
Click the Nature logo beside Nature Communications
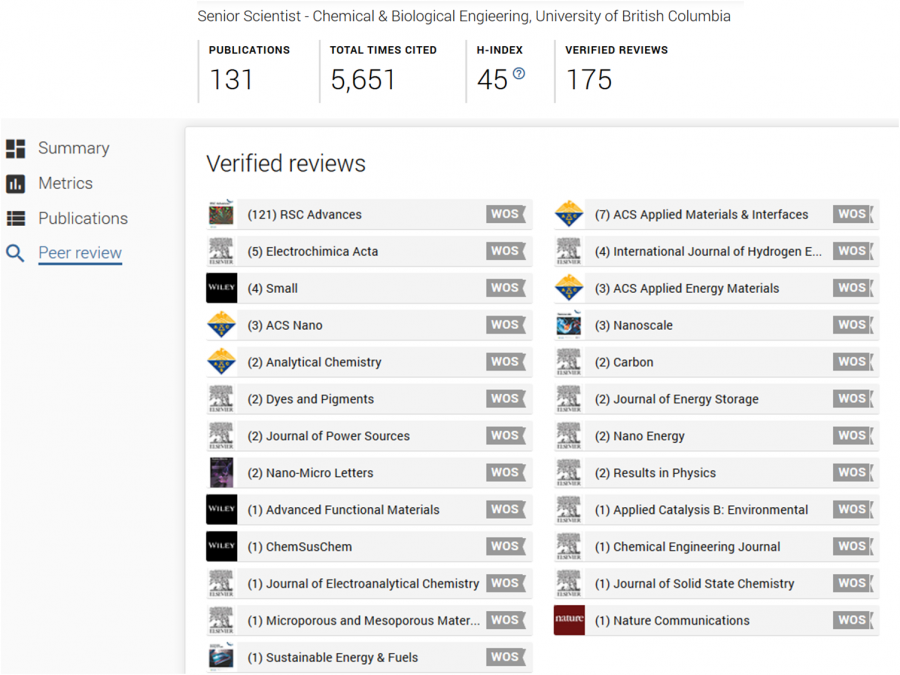pyautogui.click(x=569, y=620)
